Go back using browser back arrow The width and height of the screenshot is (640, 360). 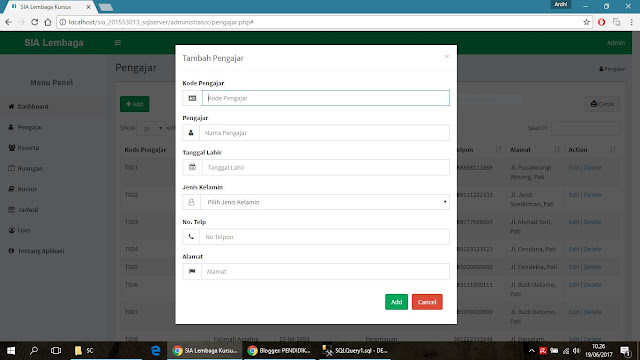pos(9,22)
